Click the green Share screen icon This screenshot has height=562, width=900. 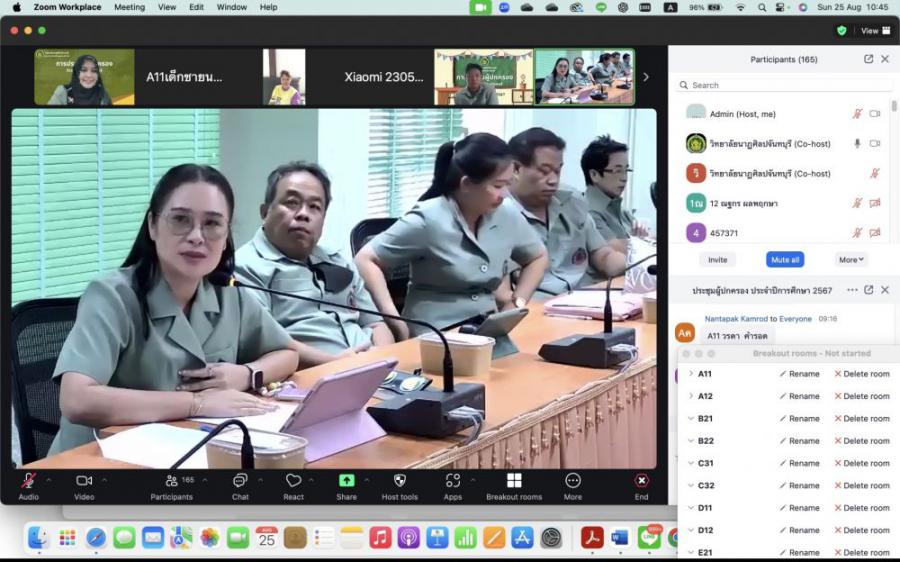346,481
